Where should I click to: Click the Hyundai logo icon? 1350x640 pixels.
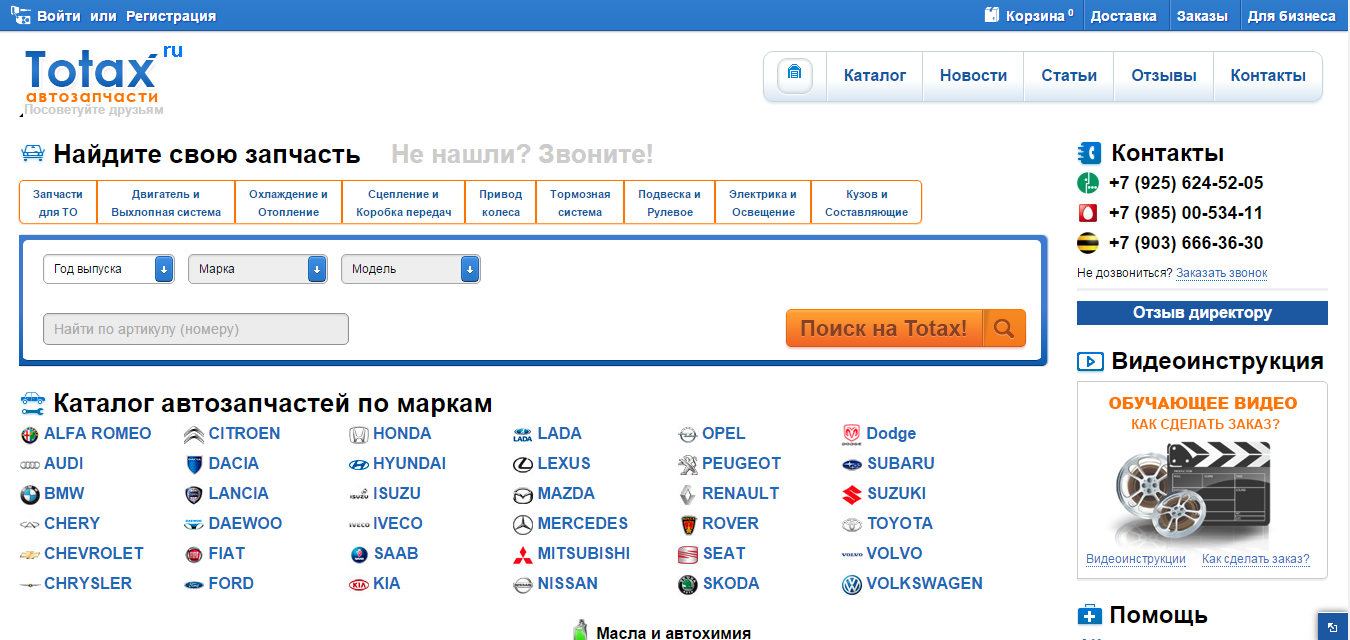358,464
